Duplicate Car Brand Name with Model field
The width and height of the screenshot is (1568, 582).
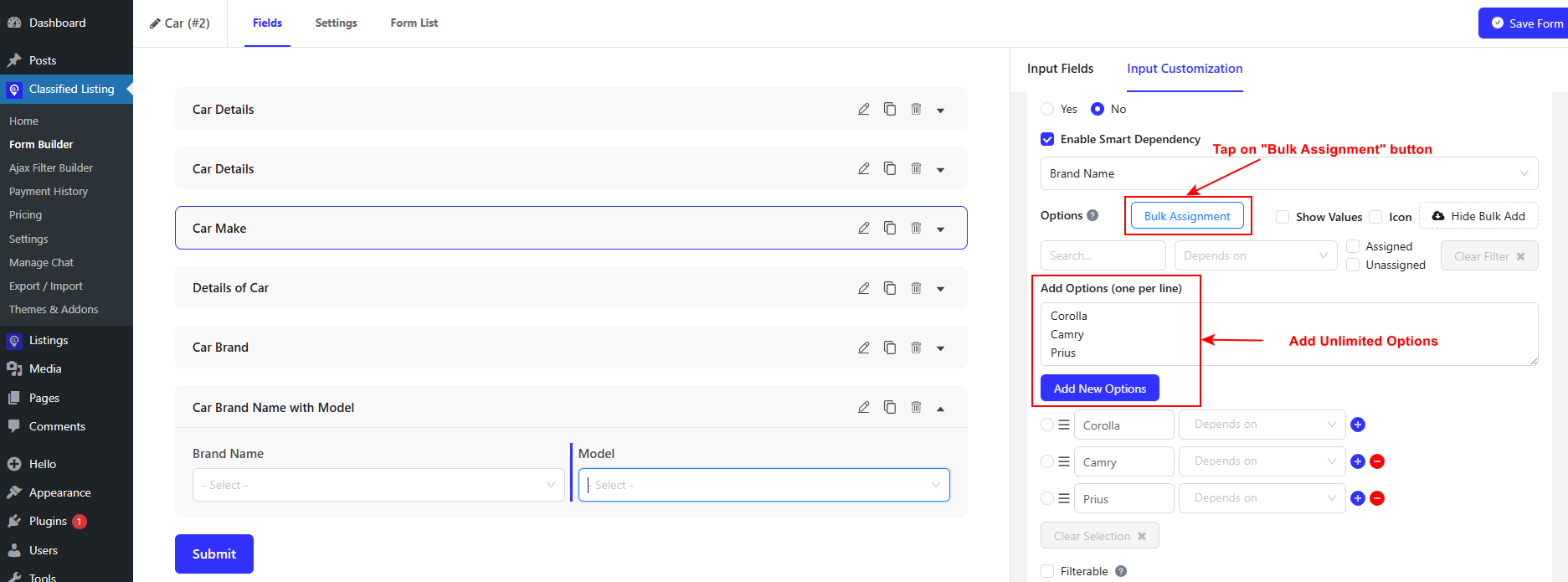(890, 407)
